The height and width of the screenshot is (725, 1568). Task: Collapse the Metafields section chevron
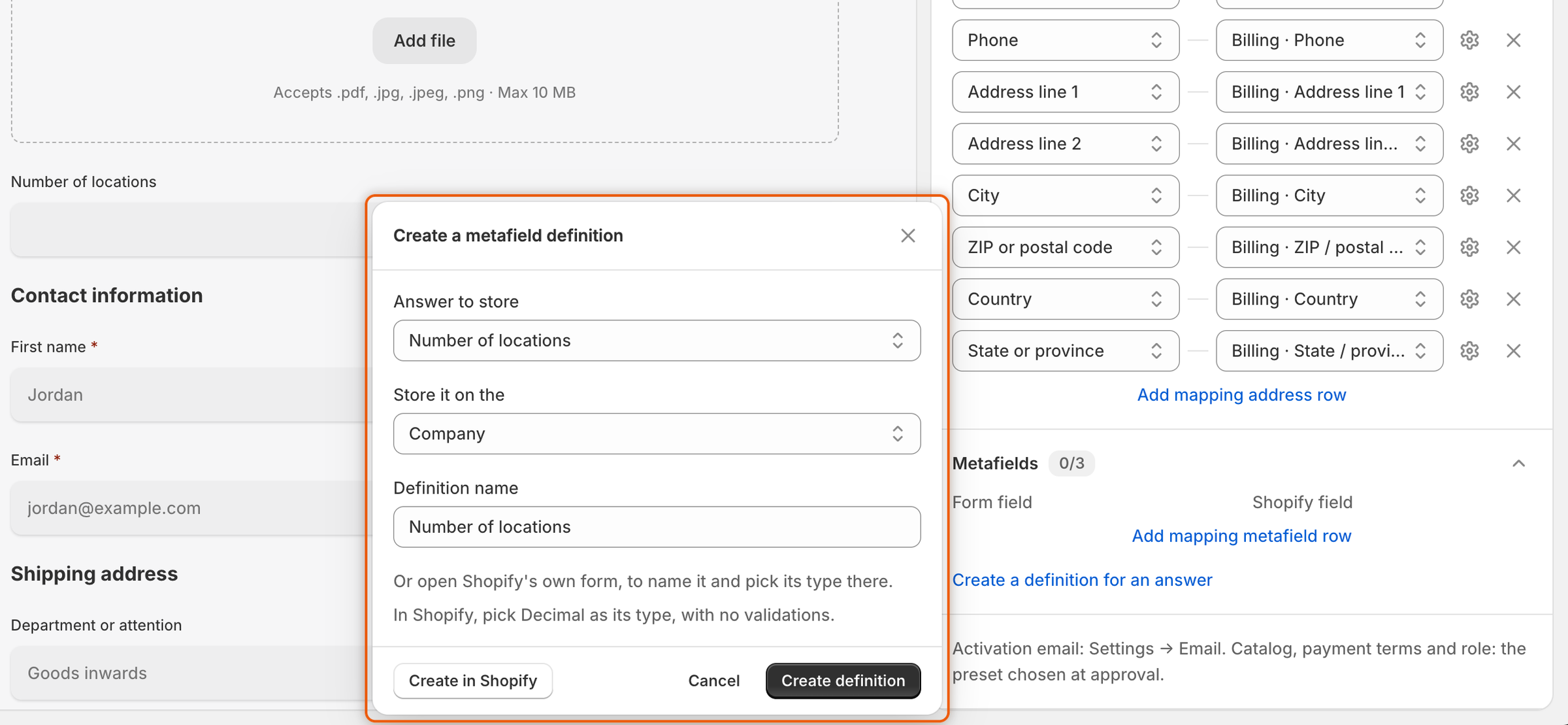tap(1518, 463)
